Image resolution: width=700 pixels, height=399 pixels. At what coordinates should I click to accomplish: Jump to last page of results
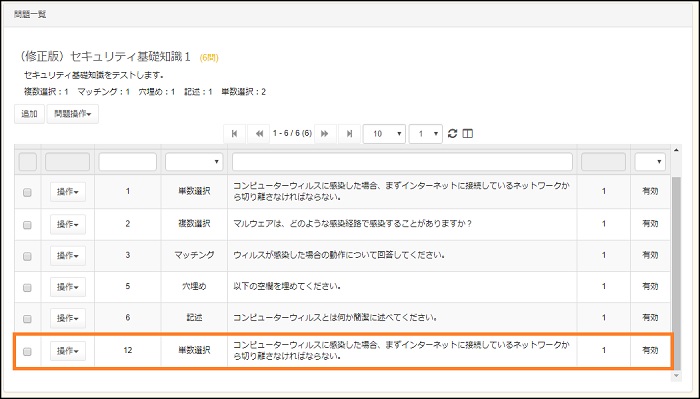(x=349, y=134)
